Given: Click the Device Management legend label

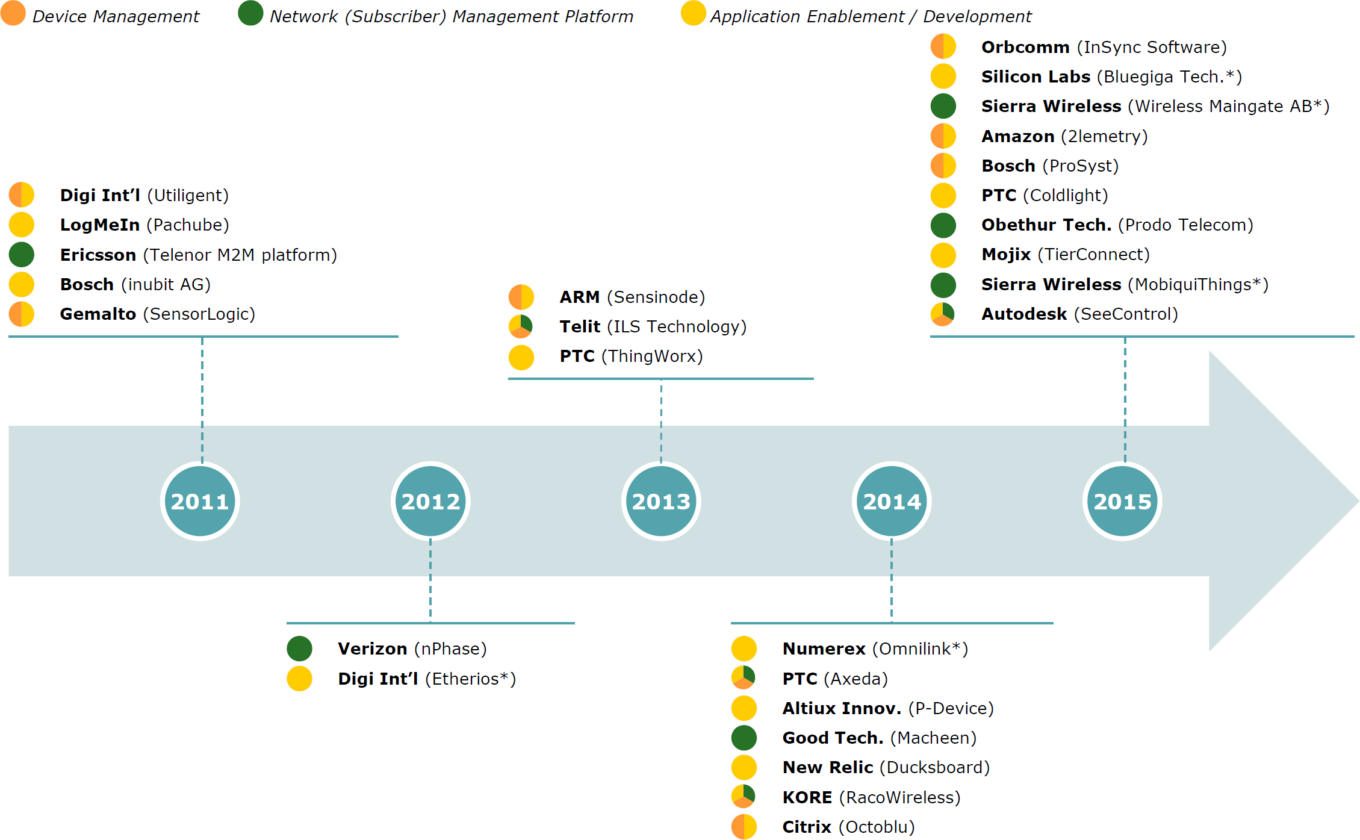Looking at the screenshot, I should [115, 16].
